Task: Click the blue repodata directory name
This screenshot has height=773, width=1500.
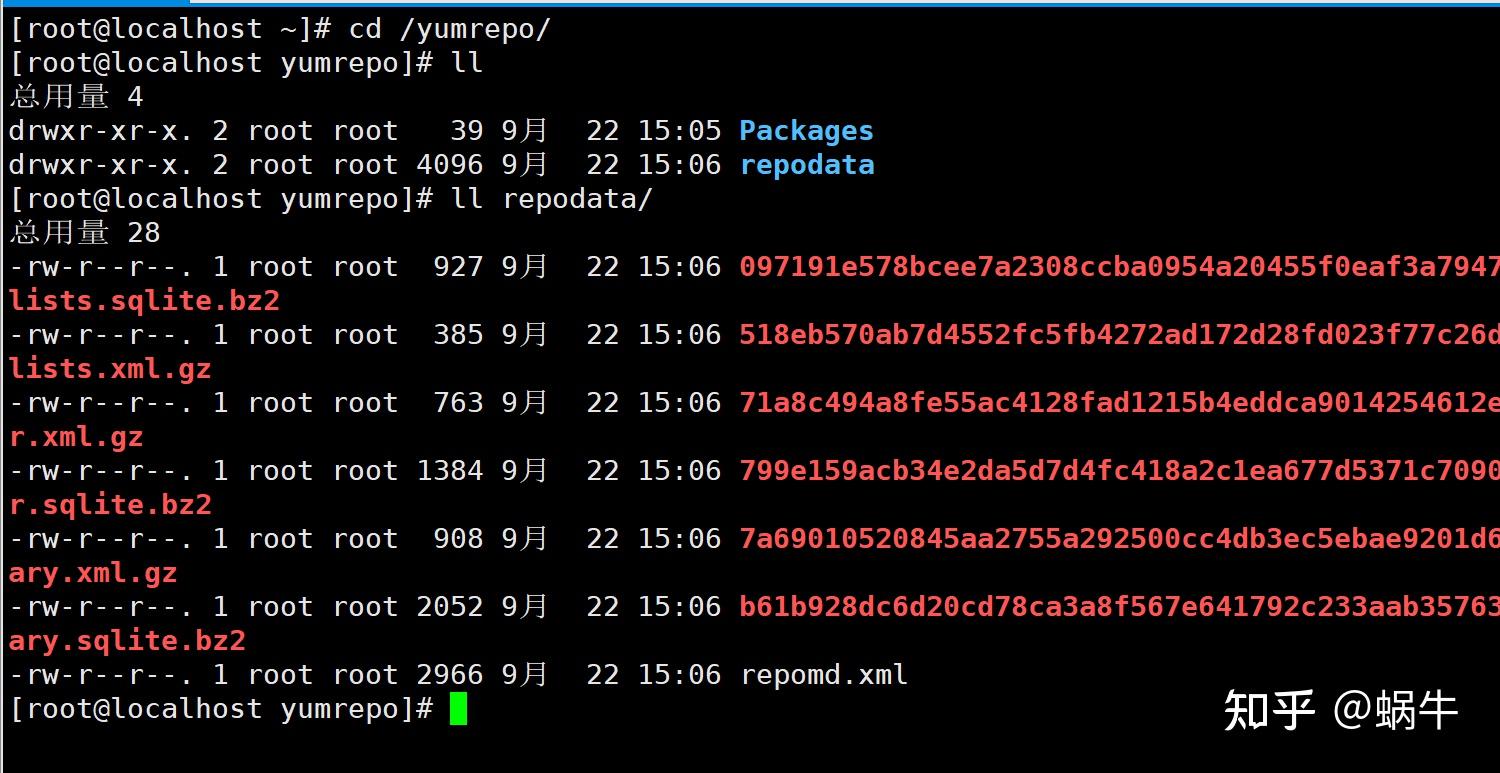Action: [x=806, y=165]
